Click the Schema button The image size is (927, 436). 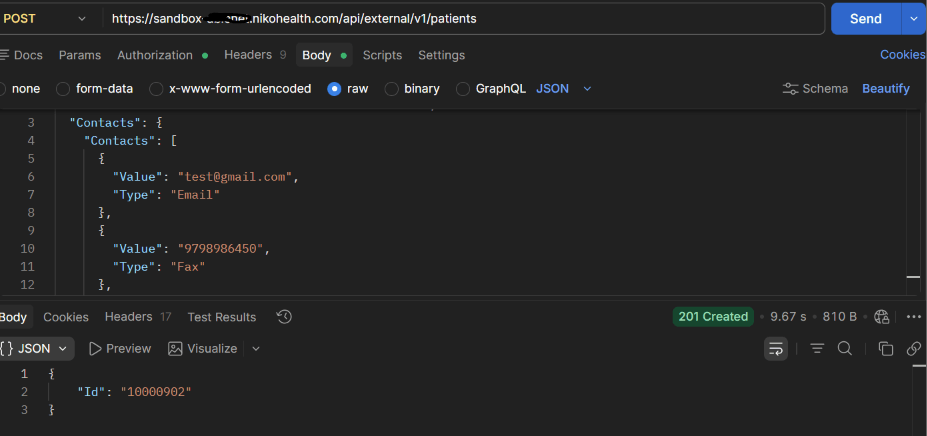click(x=815, y=89)
